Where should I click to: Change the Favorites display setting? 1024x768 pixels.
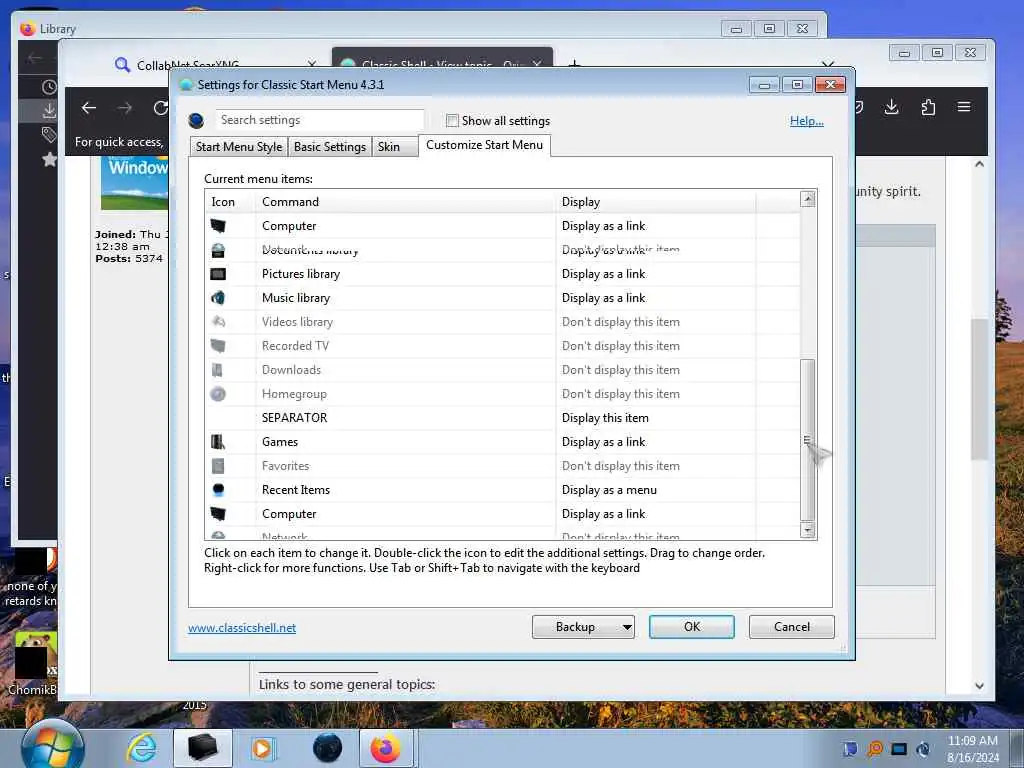click(620, 466)
